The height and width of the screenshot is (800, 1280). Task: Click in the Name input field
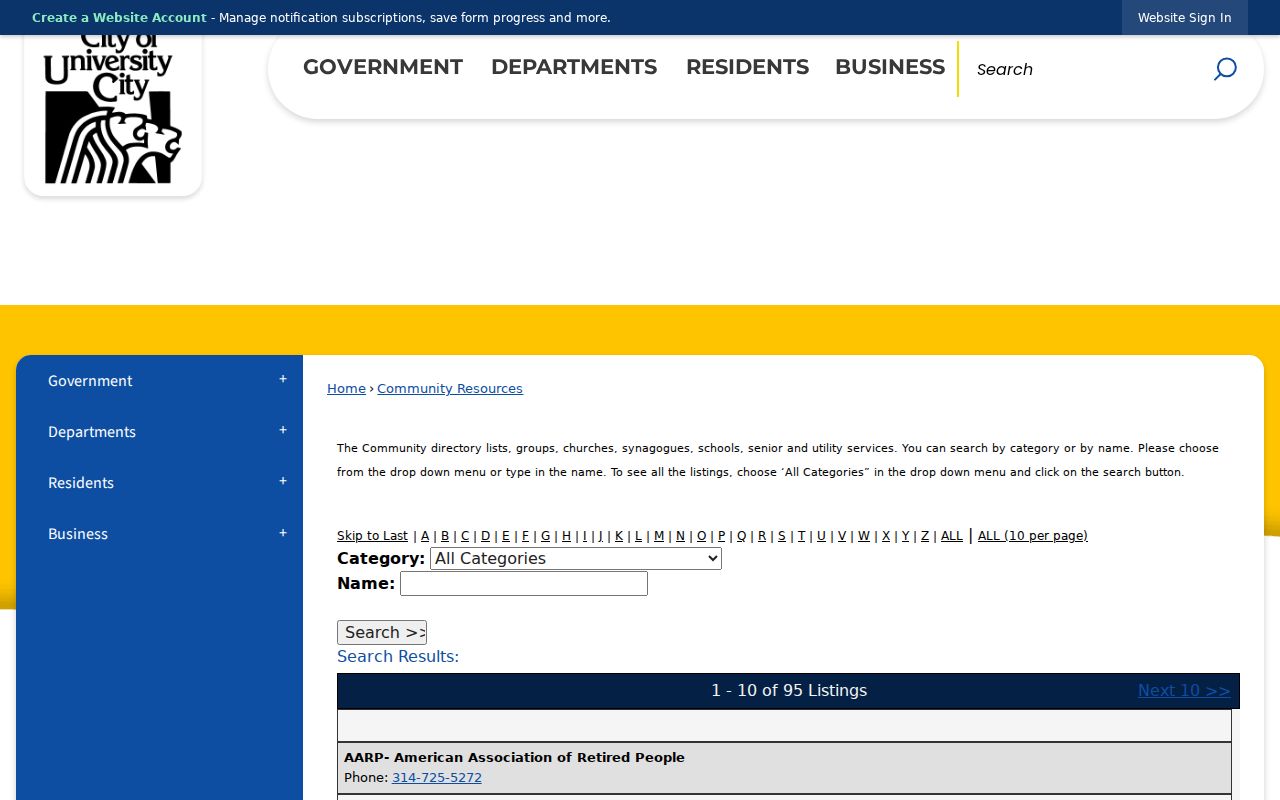524,584
